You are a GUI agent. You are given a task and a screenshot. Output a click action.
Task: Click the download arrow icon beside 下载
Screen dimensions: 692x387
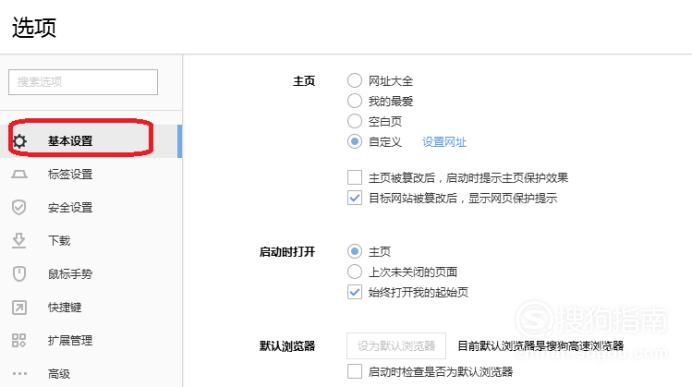click(19, 241)
